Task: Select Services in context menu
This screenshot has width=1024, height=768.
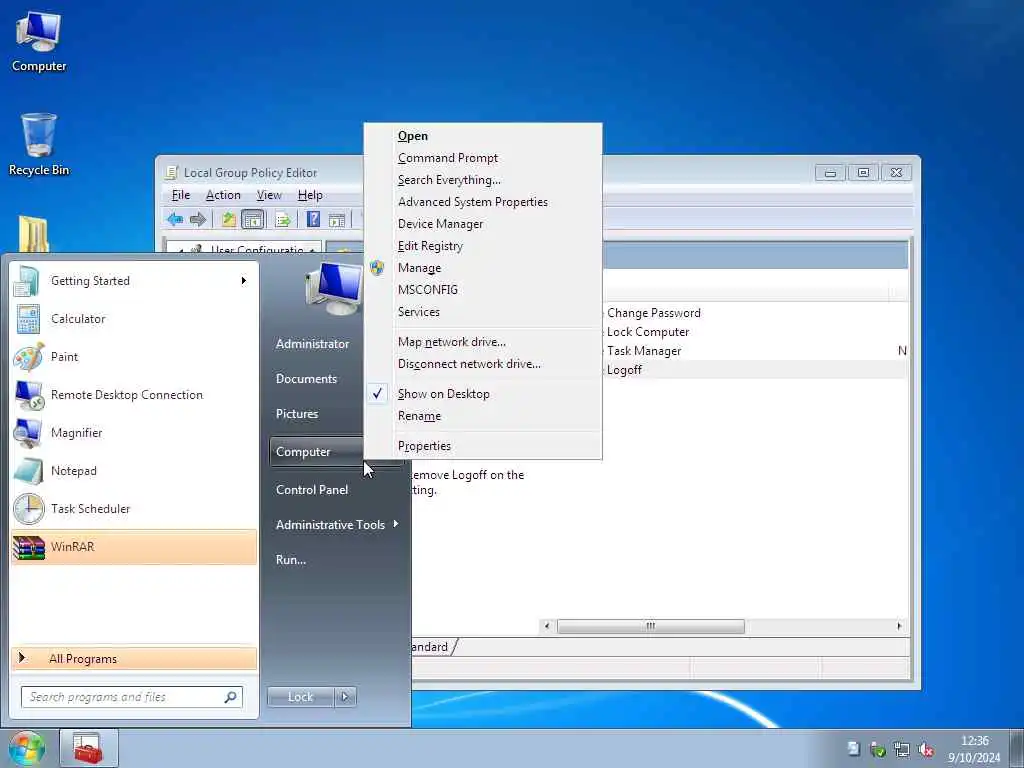Action: [x=483, y=312]
